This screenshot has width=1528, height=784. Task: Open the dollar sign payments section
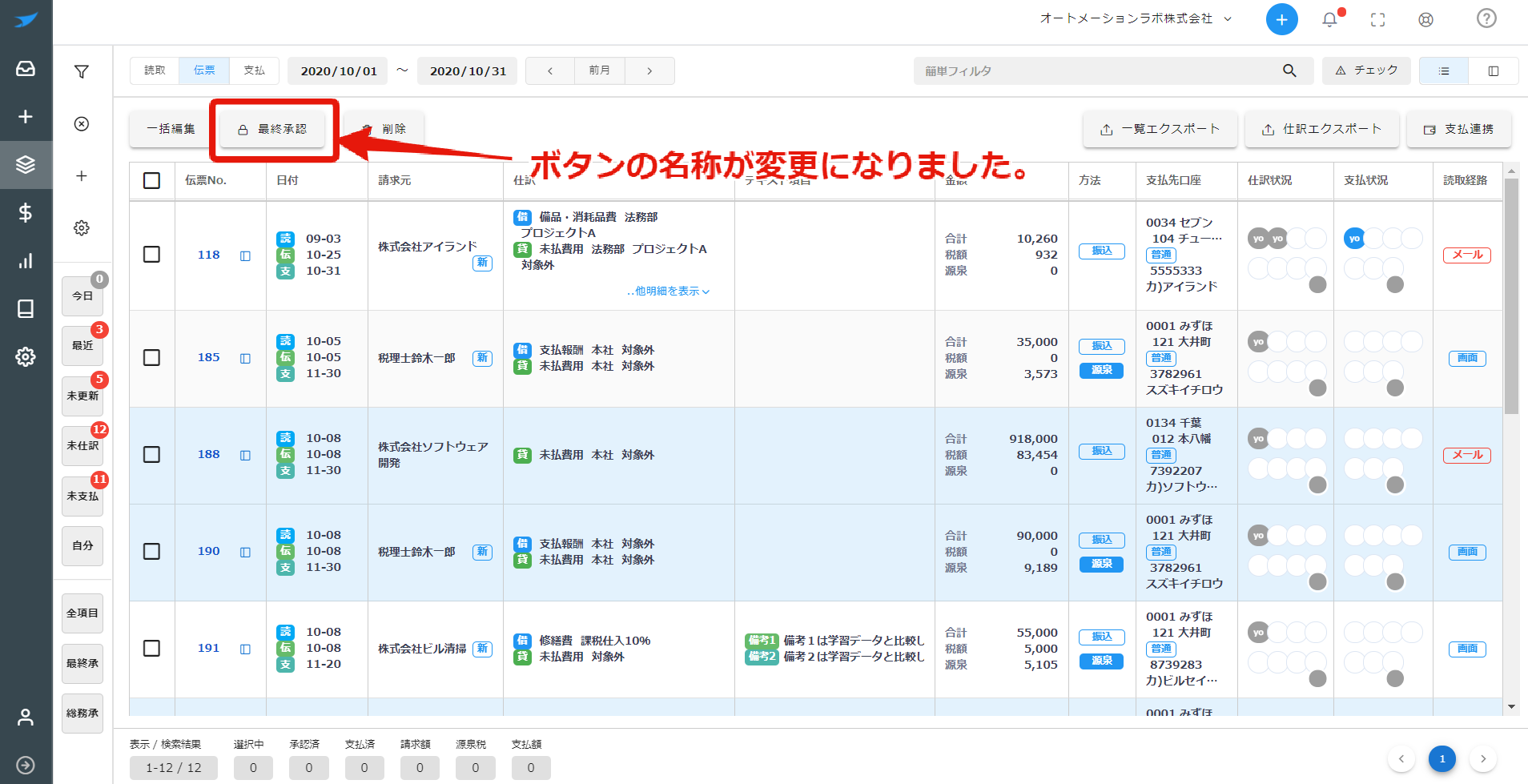tap(26, 212)
